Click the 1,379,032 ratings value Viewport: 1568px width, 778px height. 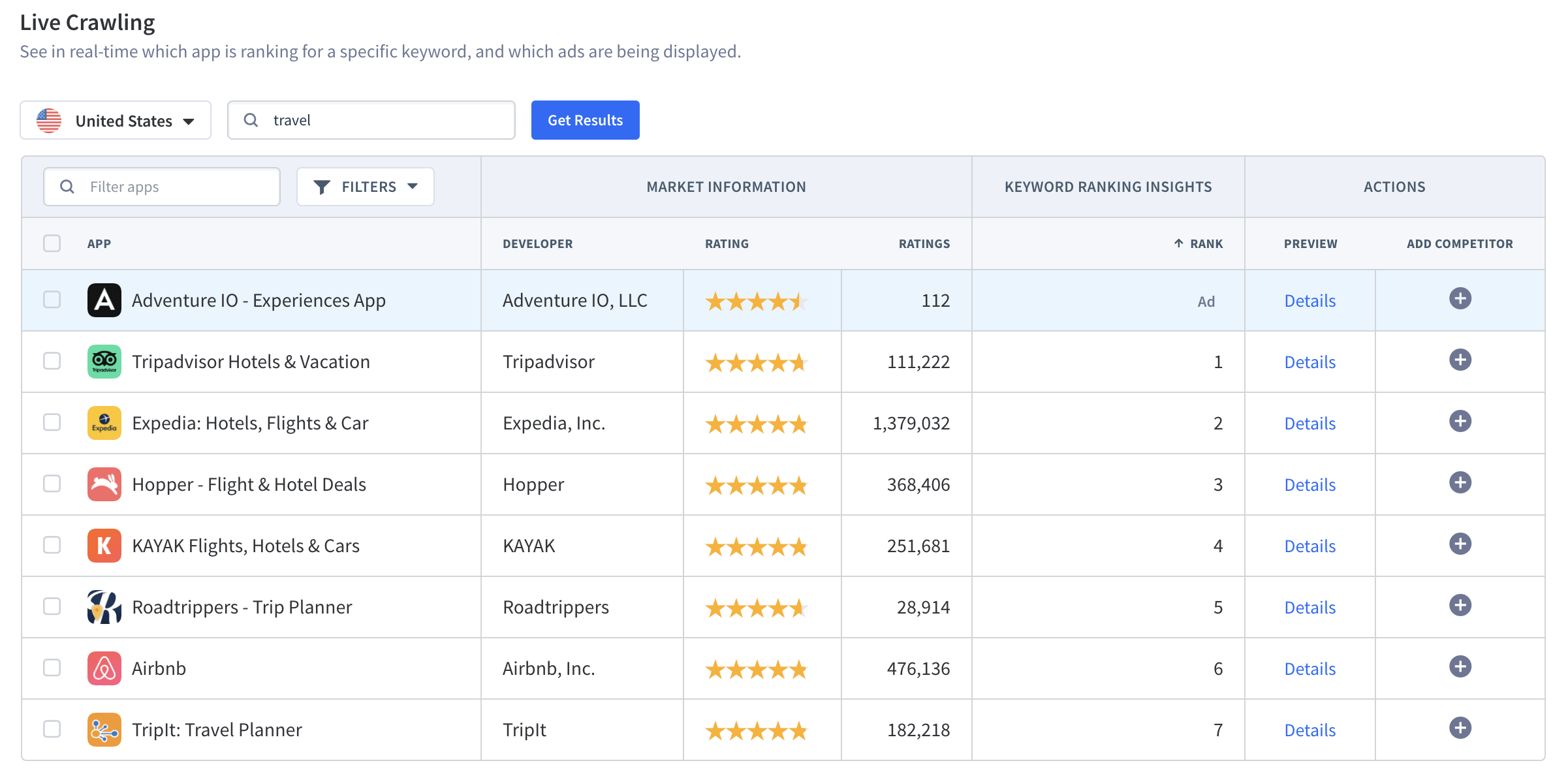coord(911,423)
